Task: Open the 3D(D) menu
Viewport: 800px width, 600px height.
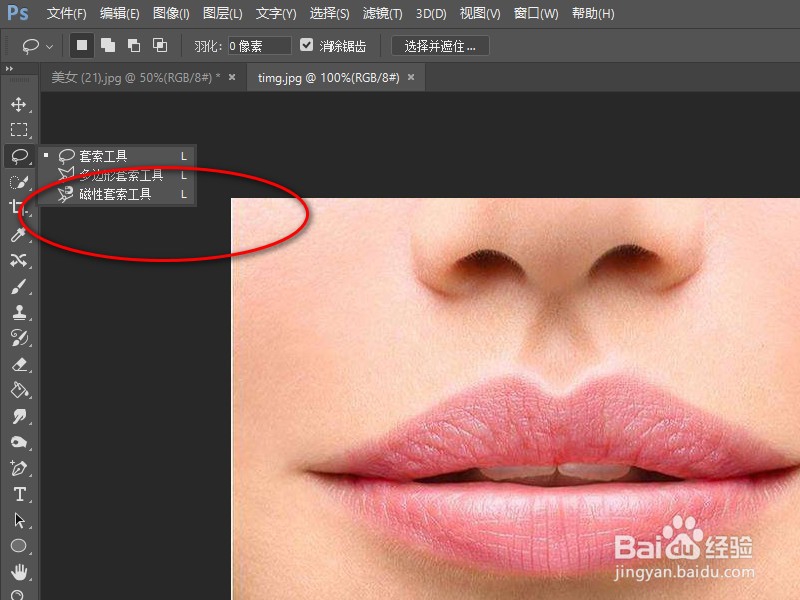Action: click(x=431, y=13)
